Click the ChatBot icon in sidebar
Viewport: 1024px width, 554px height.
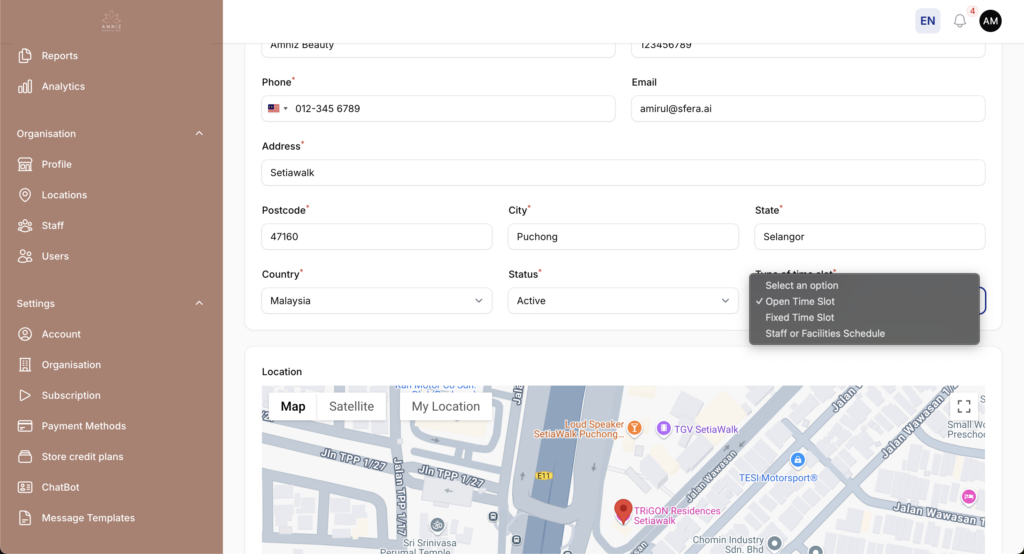pos(25,487)
